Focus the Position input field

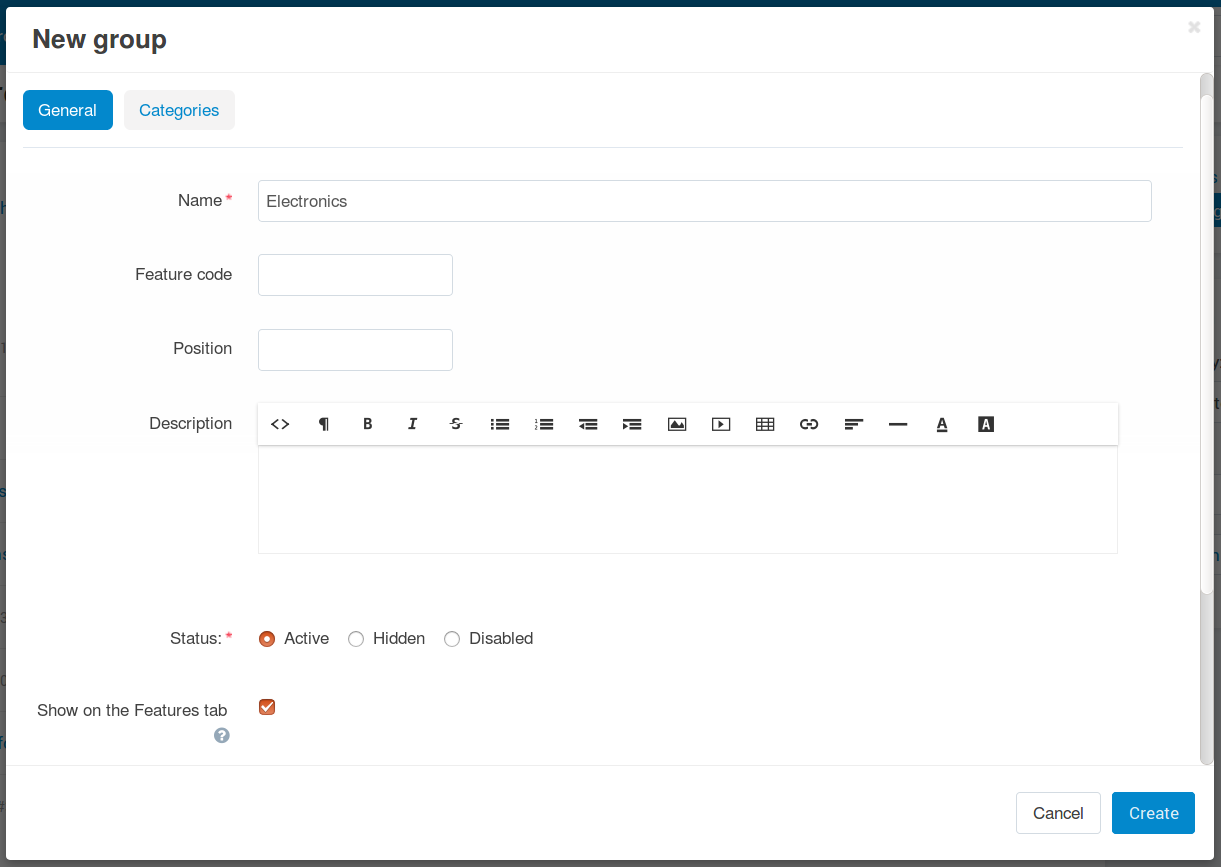(x=355, y=350)
